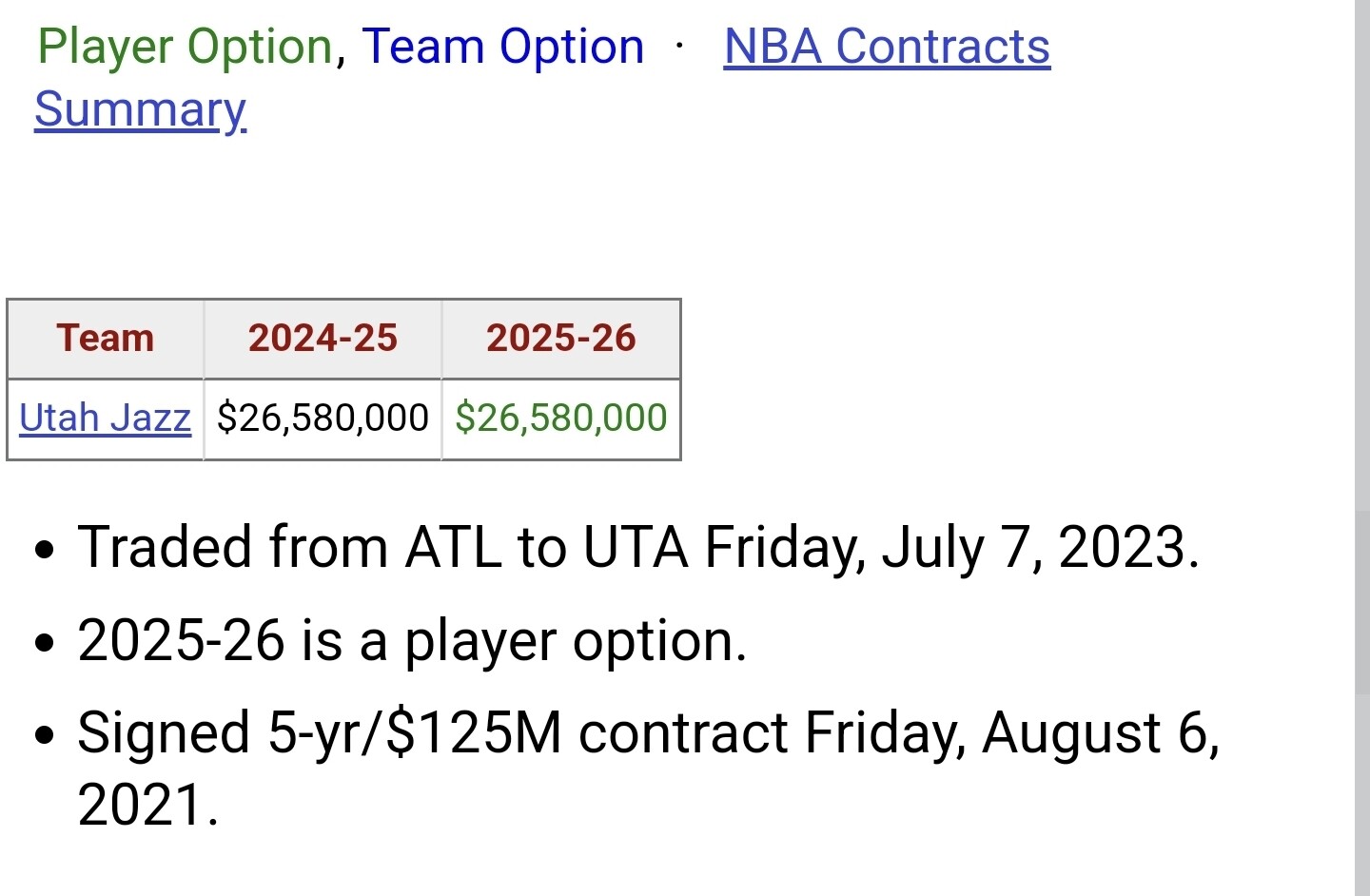This screenshot has width=1370, height=896.
Task: Click the "2025-26 is a player option" note
Action: (411, 641)
